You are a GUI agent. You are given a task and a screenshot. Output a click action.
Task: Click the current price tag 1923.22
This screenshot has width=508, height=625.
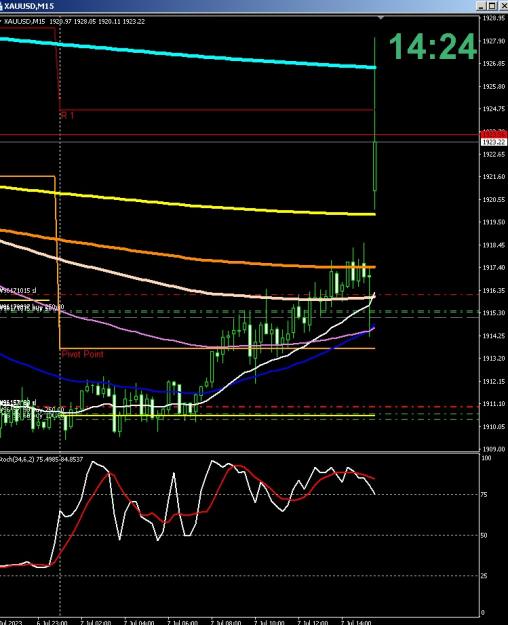pos(494,142)
